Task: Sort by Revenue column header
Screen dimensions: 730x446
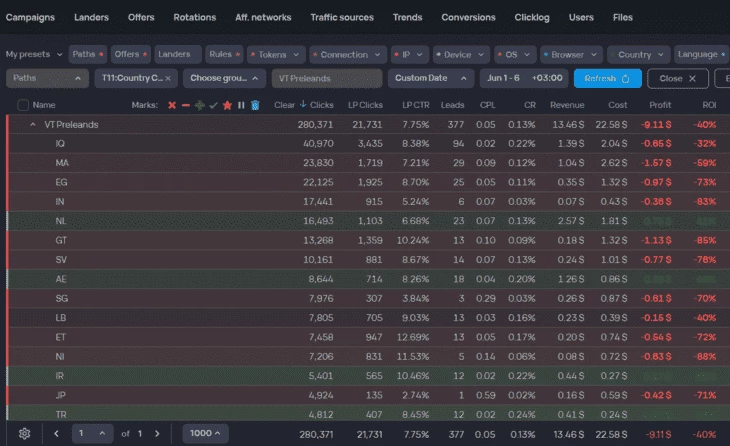Action: 567,105
